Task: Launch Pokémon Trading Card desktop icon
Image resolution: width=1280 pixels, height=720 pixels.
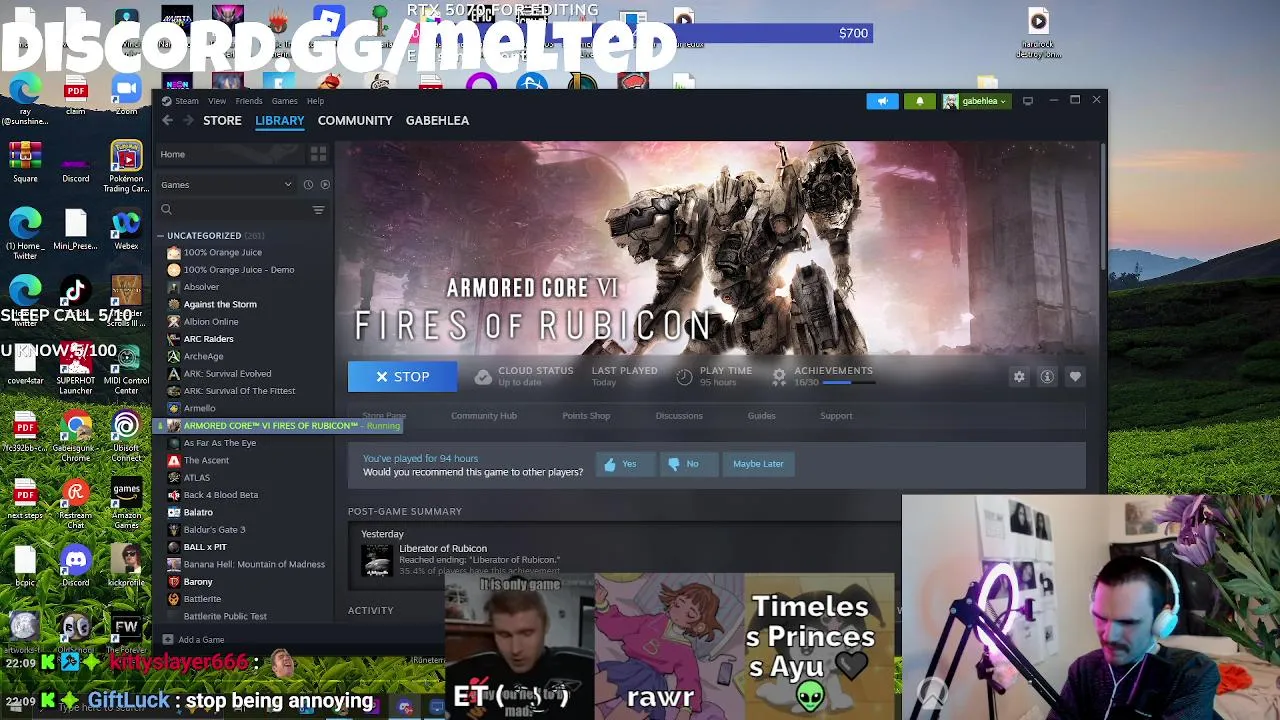Action: [x=126, y=166]
